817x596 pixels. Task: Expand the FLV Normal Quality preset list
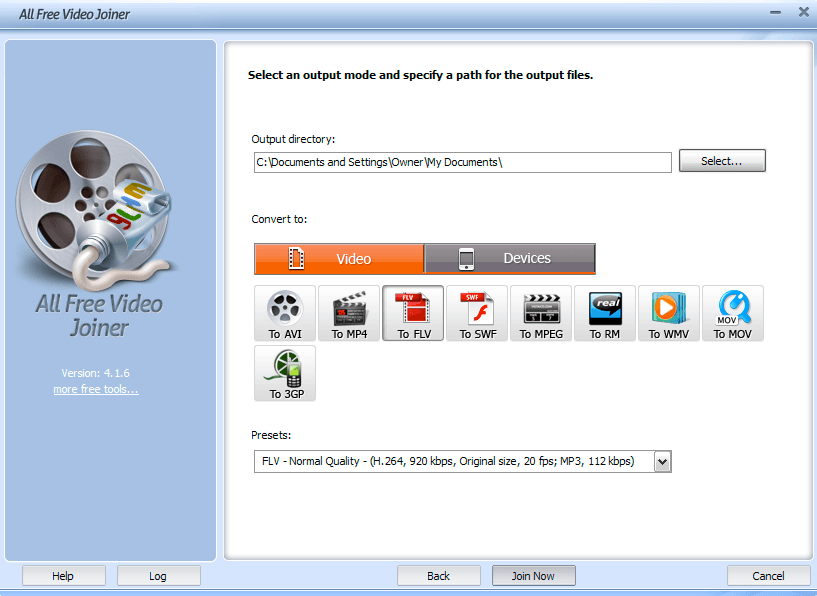tap(661, 461)
